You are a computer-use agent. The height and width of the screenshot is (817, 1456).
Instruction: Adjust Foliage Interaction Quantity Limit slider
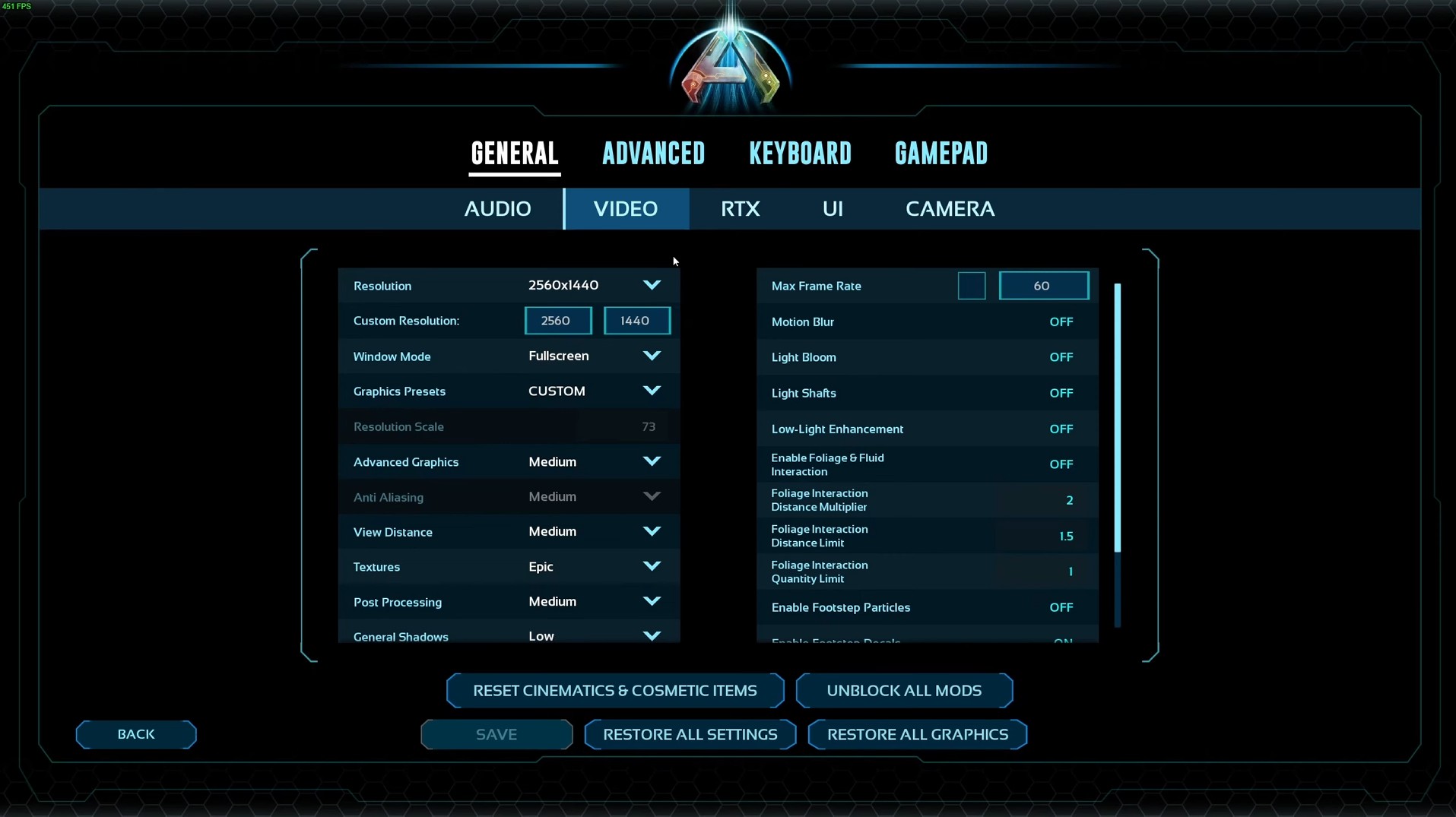coord(1042,572)
